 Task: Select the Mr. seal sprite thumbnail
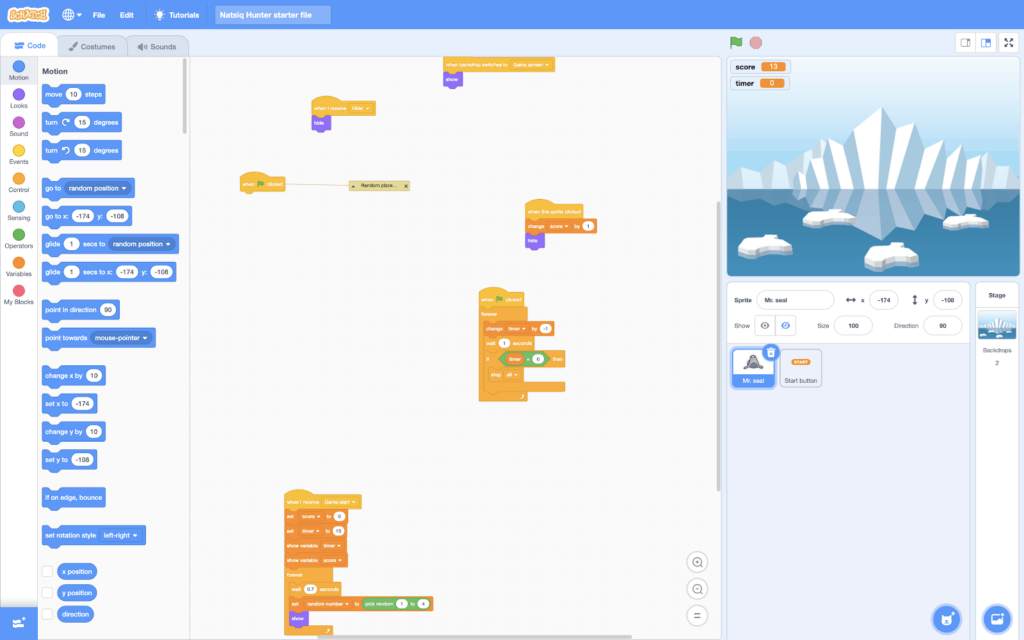click(753, 368)
